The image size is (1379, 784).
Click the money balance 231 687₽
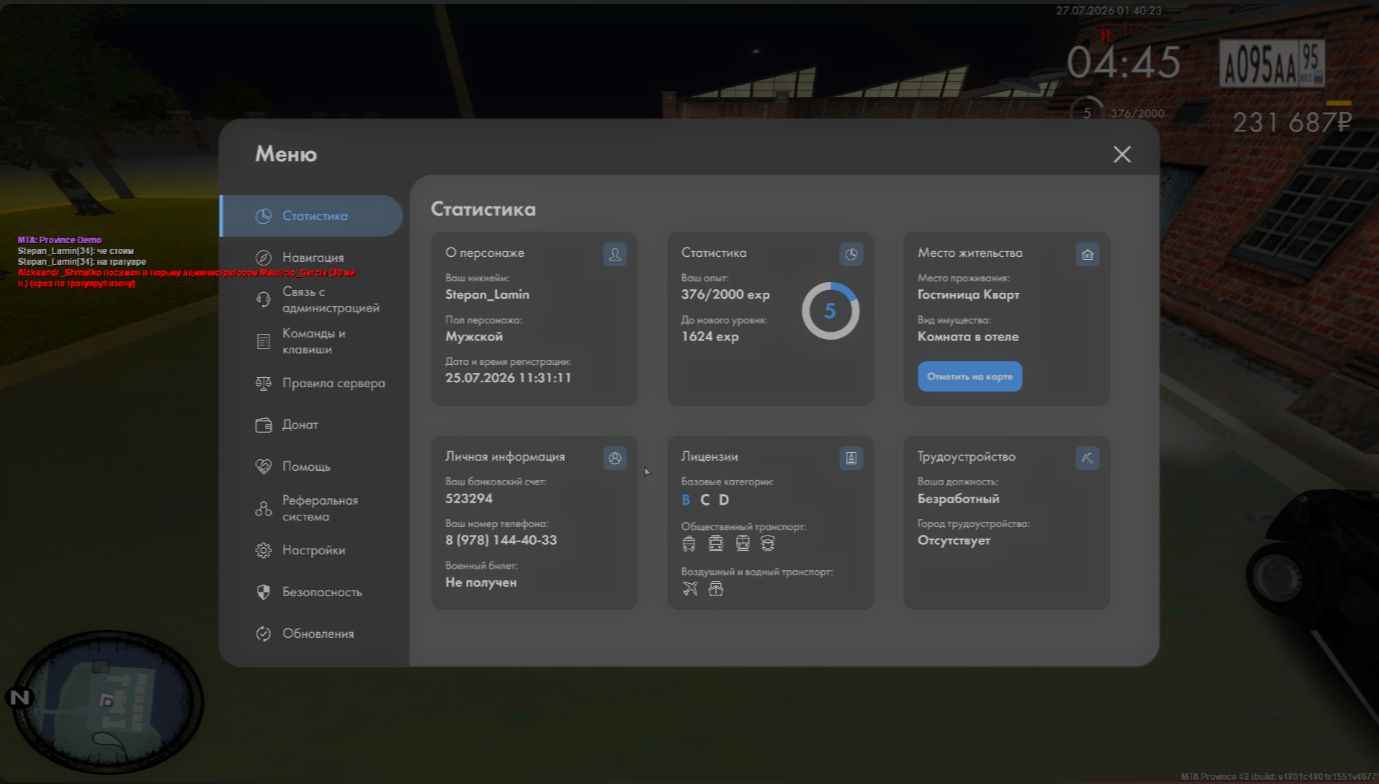pos(1292,122)
